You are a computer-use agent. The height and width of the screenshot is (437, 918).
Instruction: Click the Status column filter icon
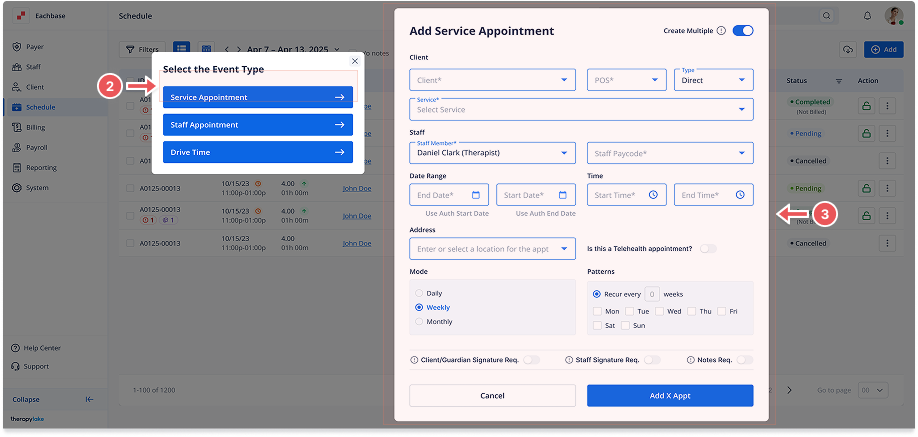tap(838, 81)
